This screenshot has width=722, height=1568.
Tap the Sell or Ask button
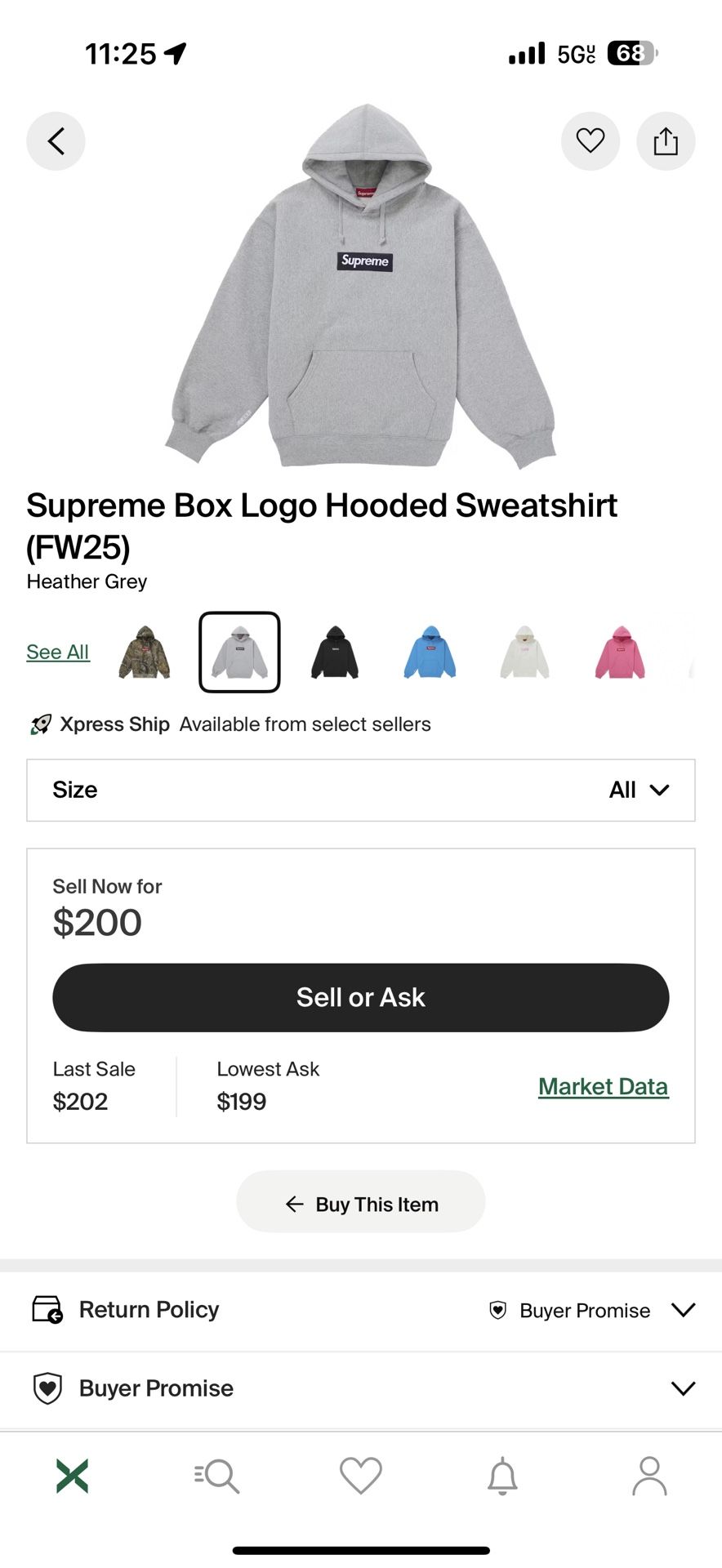[x=360, y=996]
